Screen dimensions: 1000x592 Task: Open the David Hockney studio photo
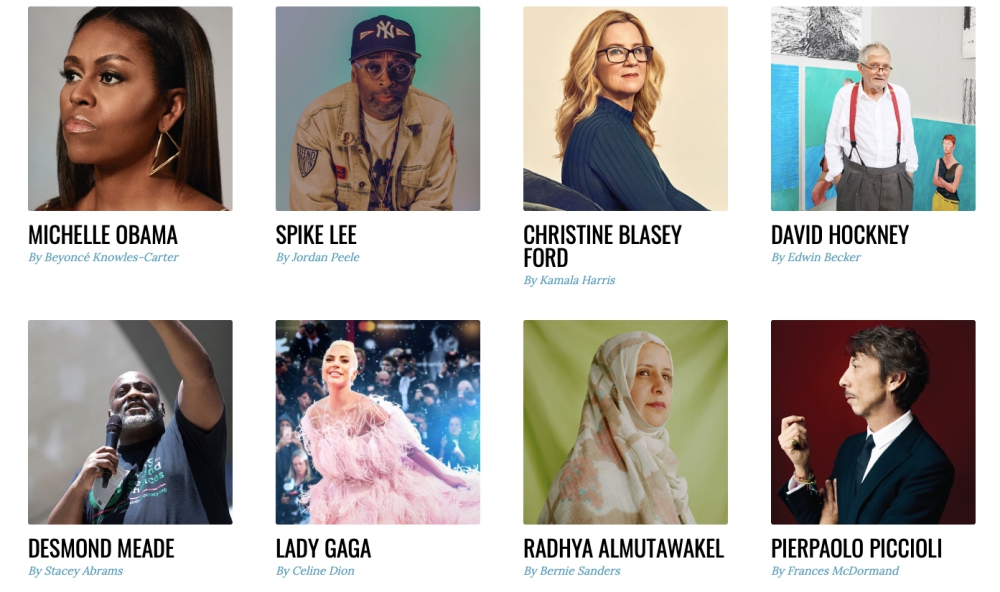pyautogui.click(x=873, y=108)
